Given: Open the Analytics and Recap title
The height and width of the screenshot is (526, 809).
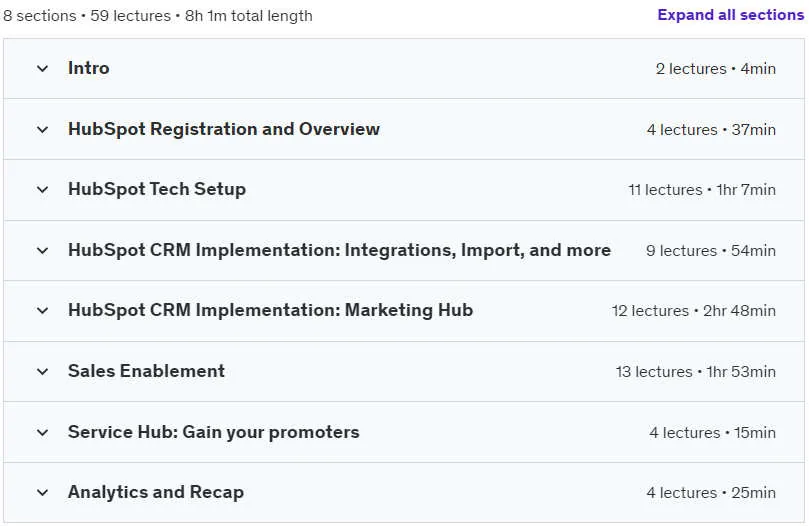Looking at the screenshot, I should pos(156,492).
